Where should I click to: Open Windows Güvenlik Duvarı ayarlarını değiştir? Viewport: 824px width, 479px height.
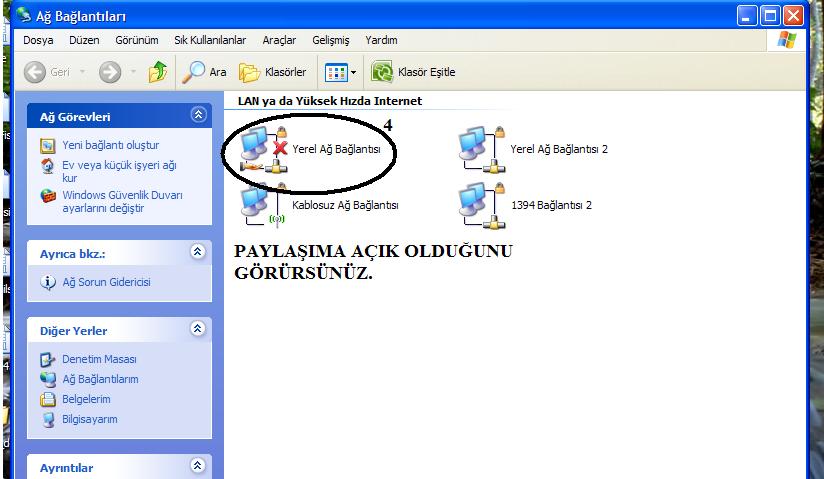(x=122, y=201)
